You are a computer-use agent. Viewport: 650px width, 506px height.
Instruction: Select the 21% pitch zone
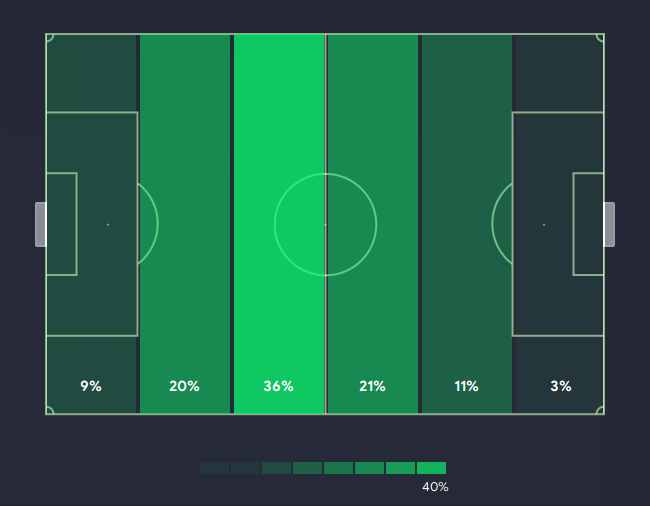click(373, 224)
